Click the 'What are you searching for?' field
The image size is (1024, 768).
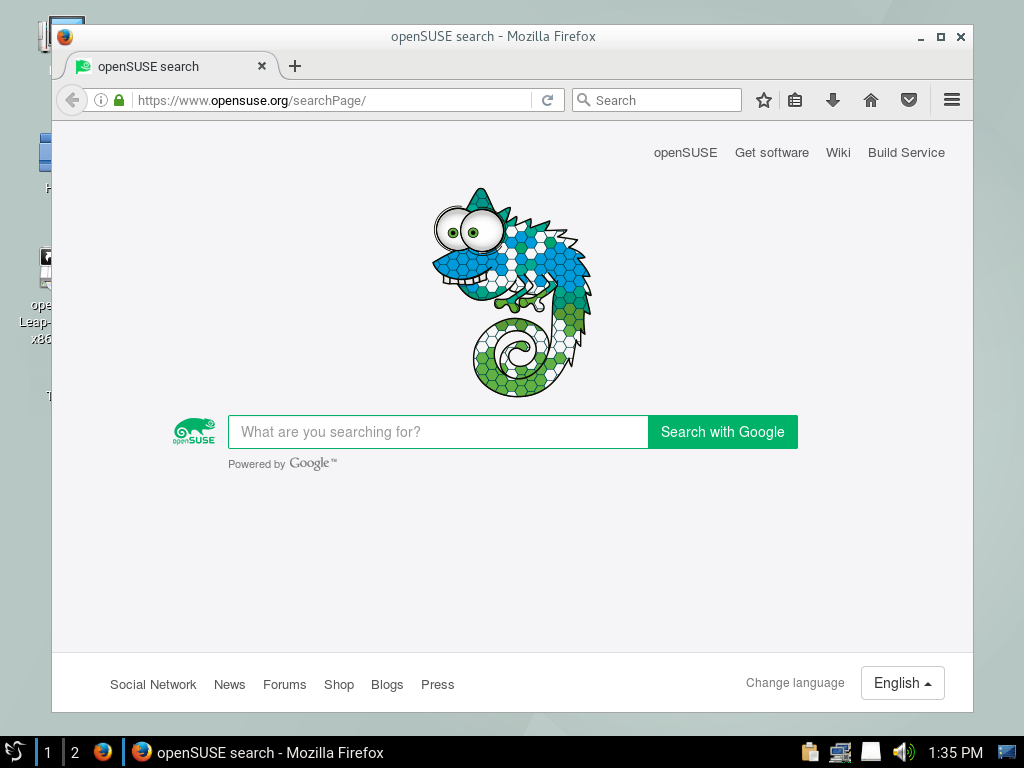coord(438,432)
